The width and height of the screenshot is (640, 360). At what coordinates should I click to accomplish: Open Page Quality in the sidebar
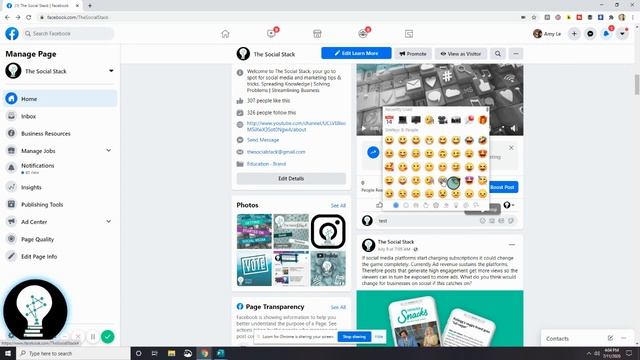[60, 239]
